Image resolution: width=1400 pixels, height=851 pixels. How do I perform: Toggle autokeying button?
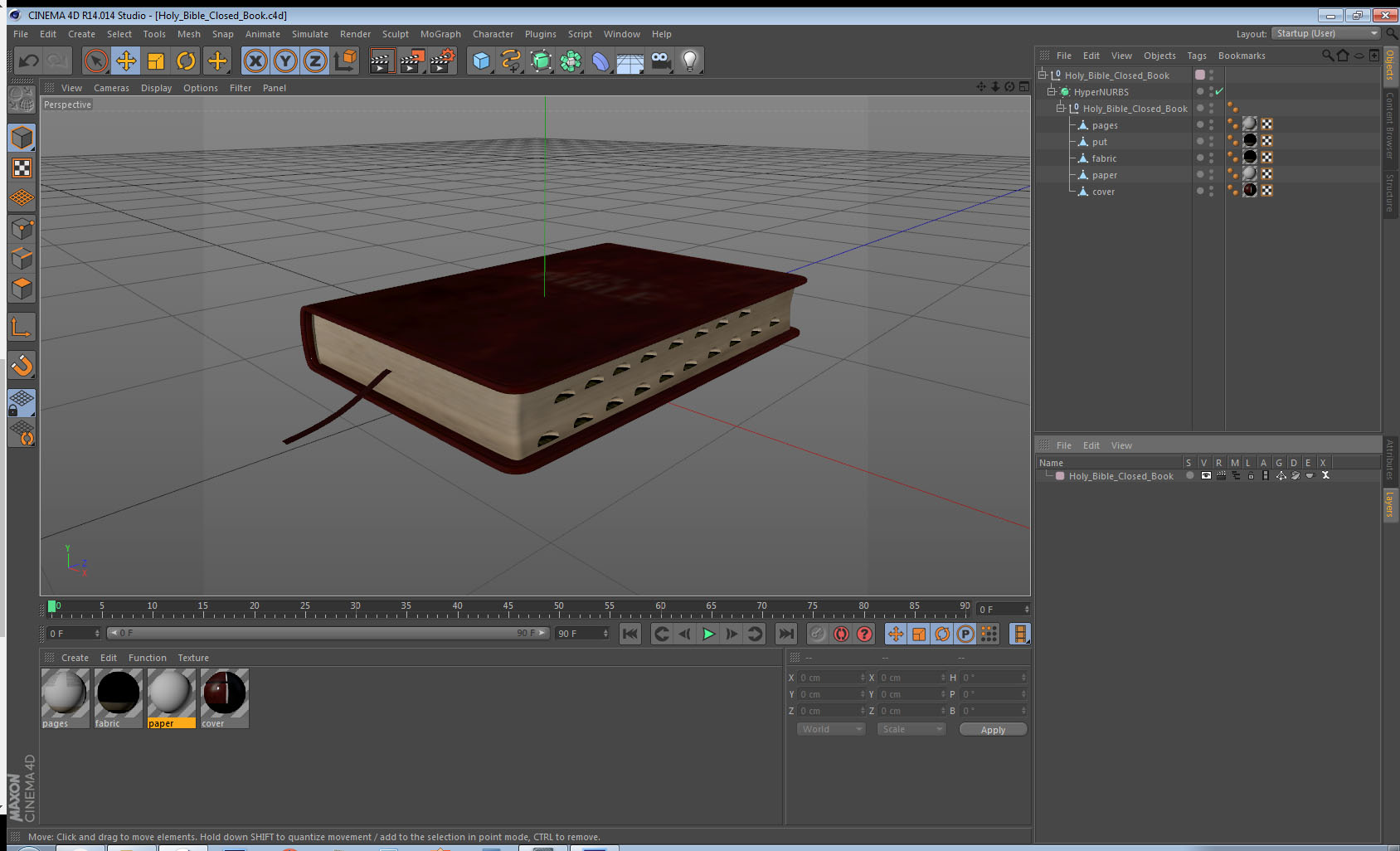pyautogui.click(x=841, y=634)
